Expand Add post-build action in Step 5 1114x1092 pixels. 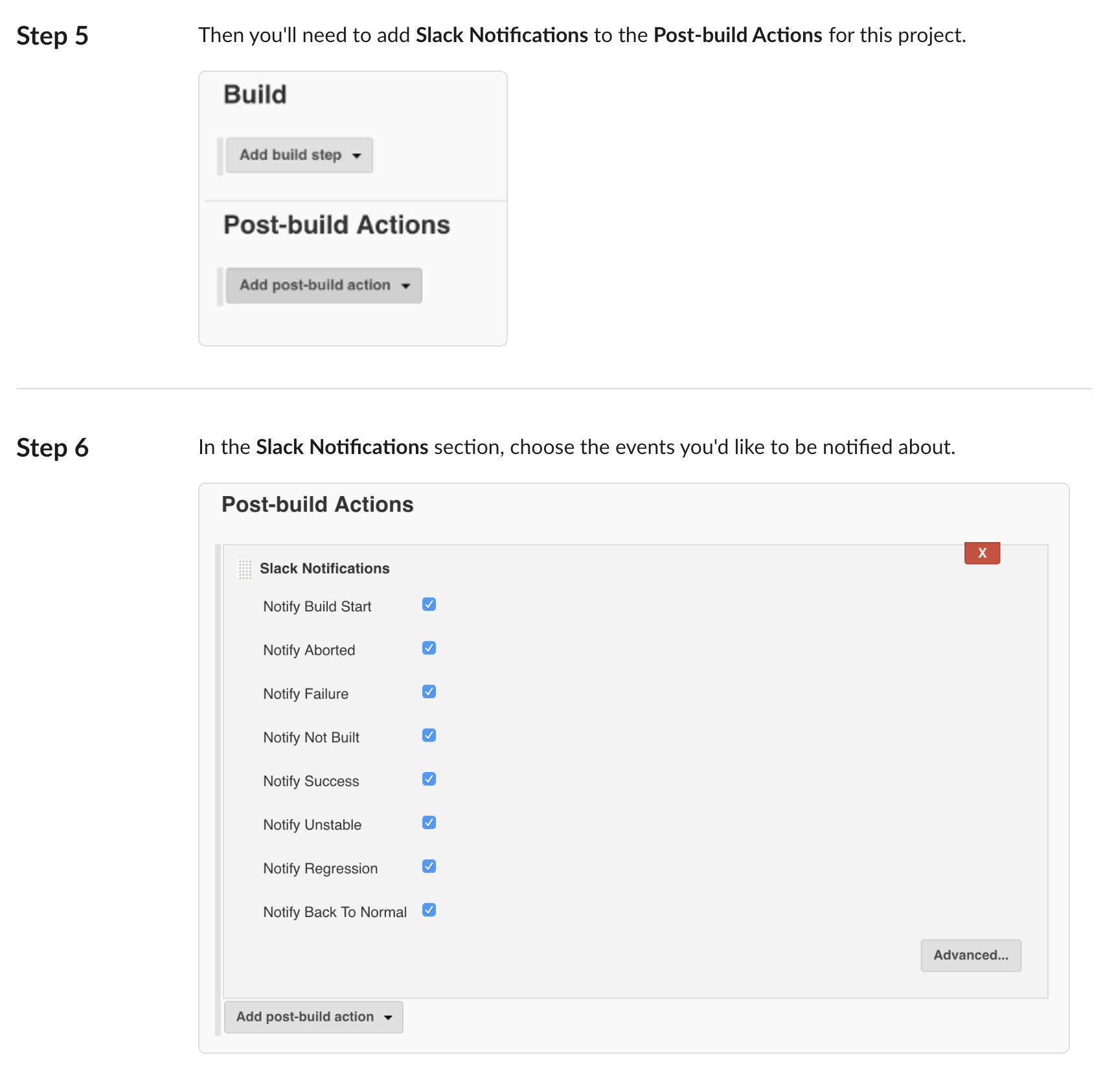(324, 286)
